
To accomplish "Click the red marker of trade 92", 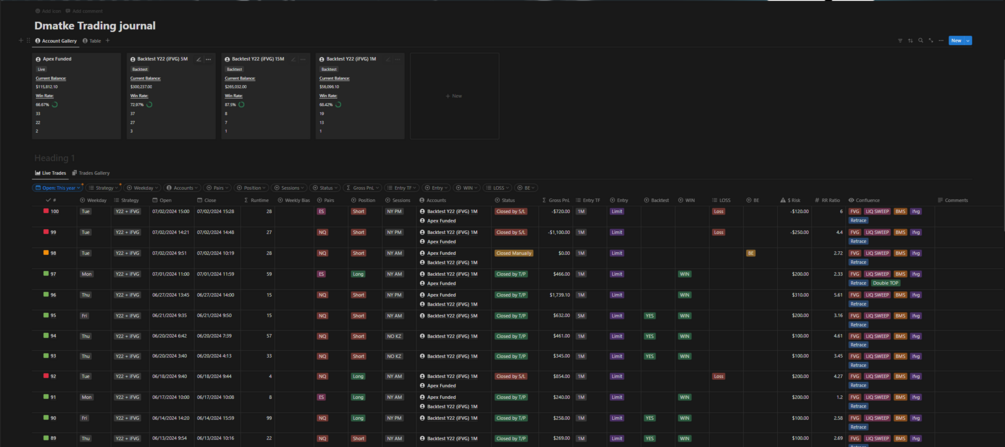I will click(x=46, y=376).
